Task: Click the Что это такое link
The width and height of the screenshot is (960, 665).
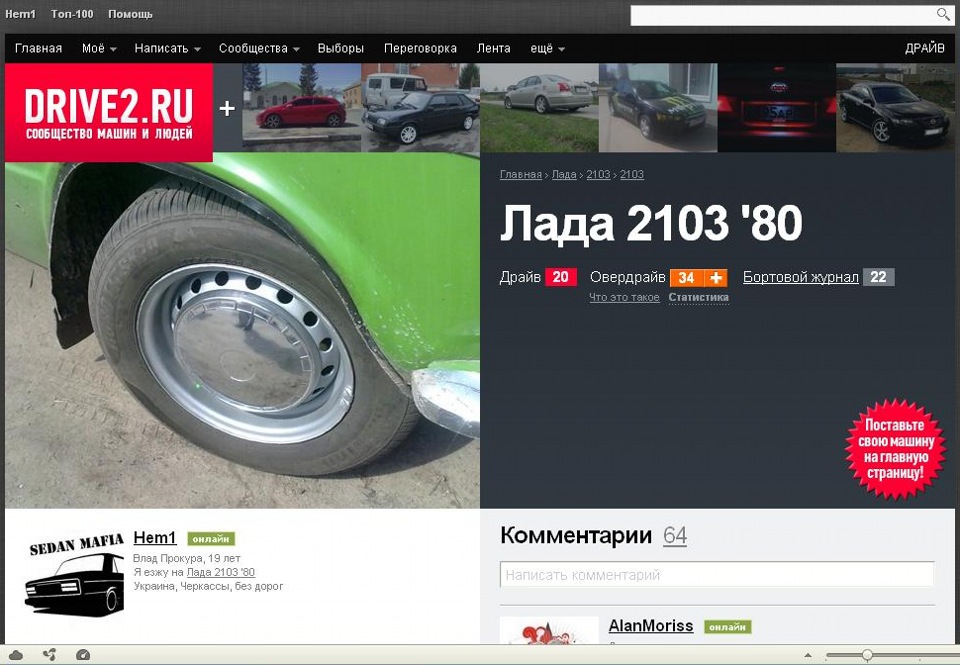Action: (x=624, y=298)
